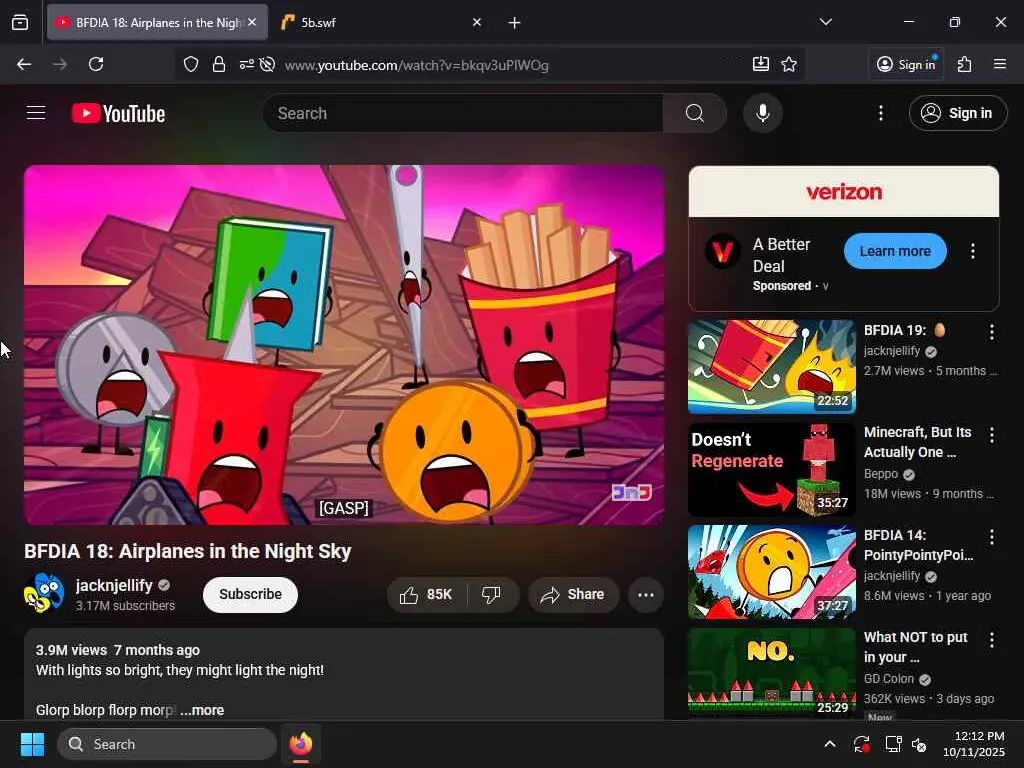The image size is (1024, 768).
Task: Open the Minecraft Doesn't Regenerate thumbnail
Action: click(771, 470)
